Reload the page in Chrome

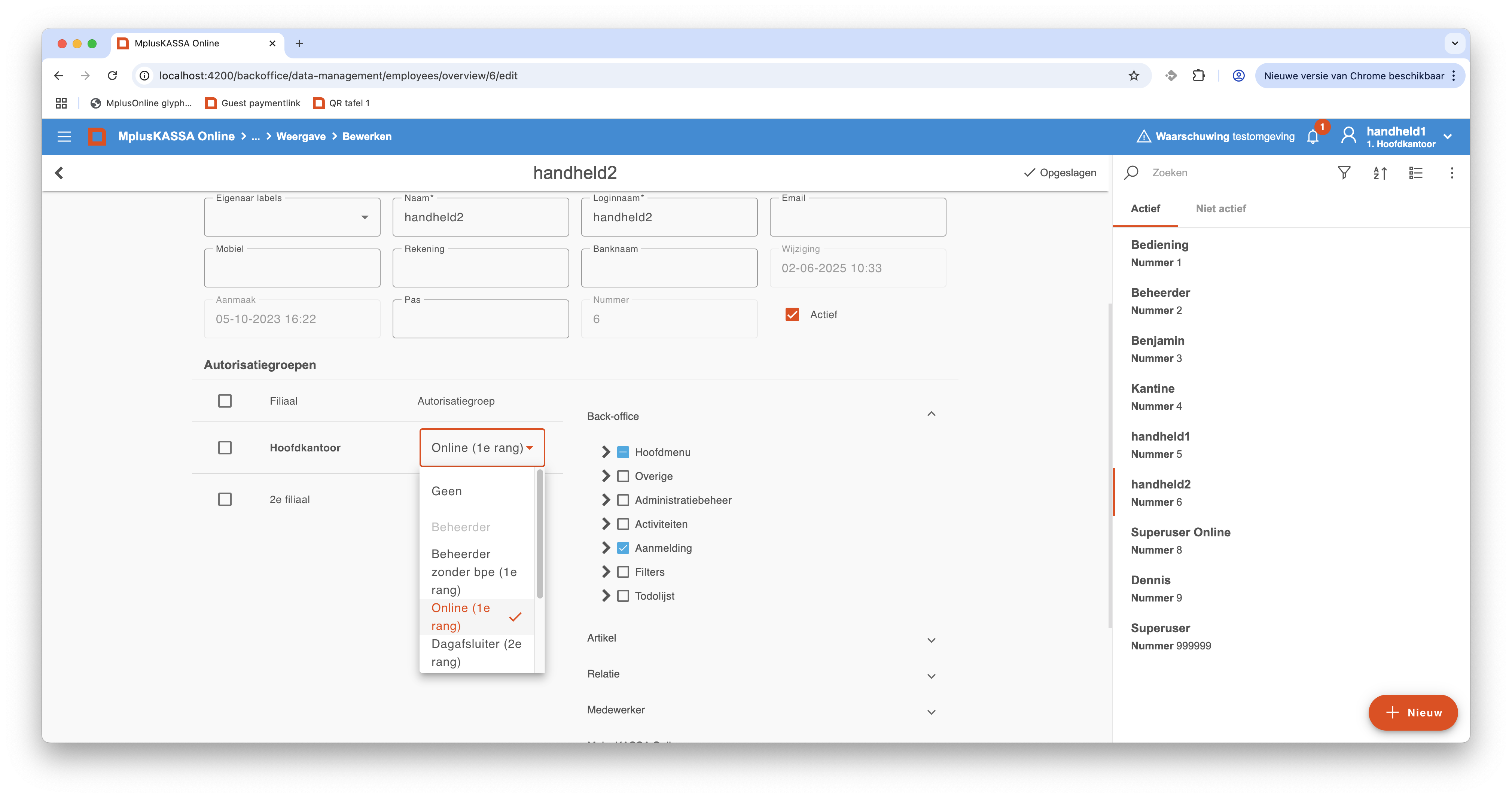pos(112,75)
